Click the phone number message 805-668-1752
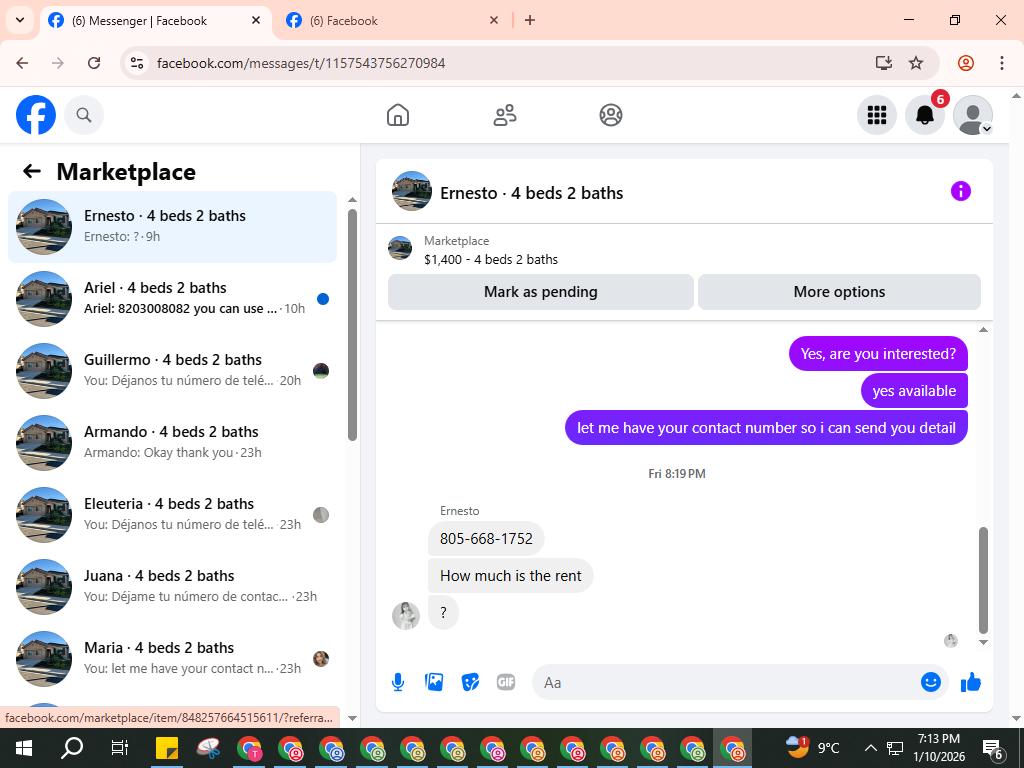The height and width of the screenshot is (768, 1024). tap(487, 539)
